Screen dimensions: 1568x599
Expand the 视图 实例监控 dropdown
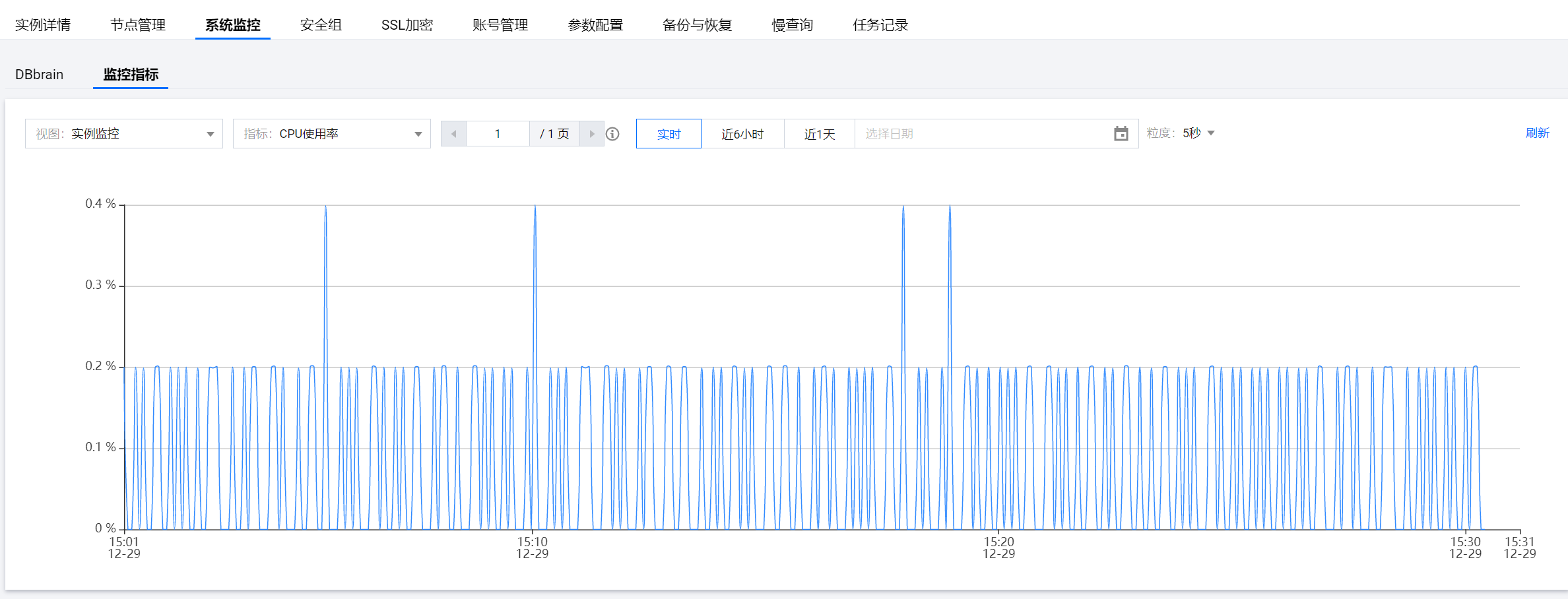point(124,134)
